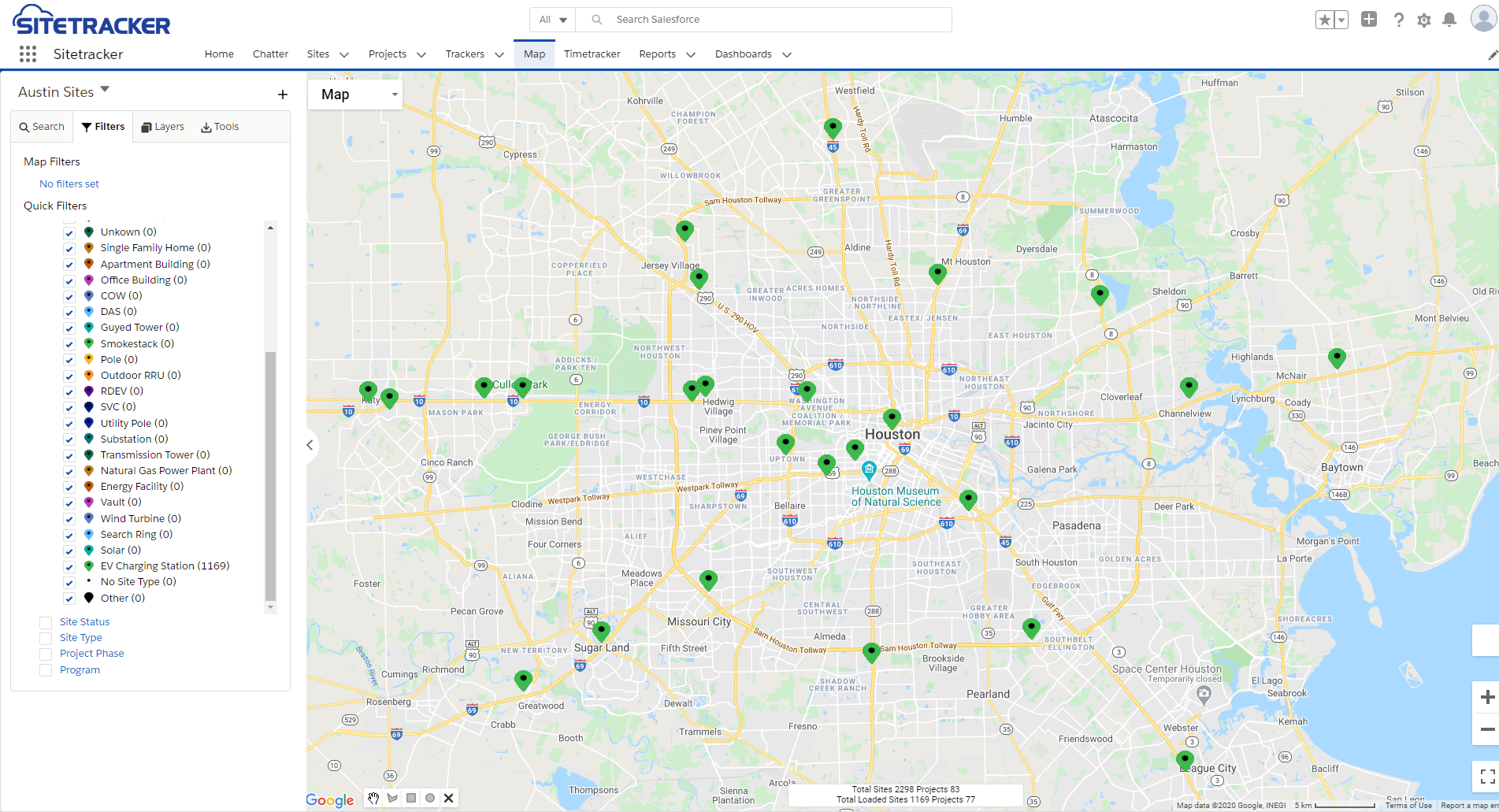Open the Setup gear icon
The width and height of the screenshot is (1499, 812).
[1423, 20]
